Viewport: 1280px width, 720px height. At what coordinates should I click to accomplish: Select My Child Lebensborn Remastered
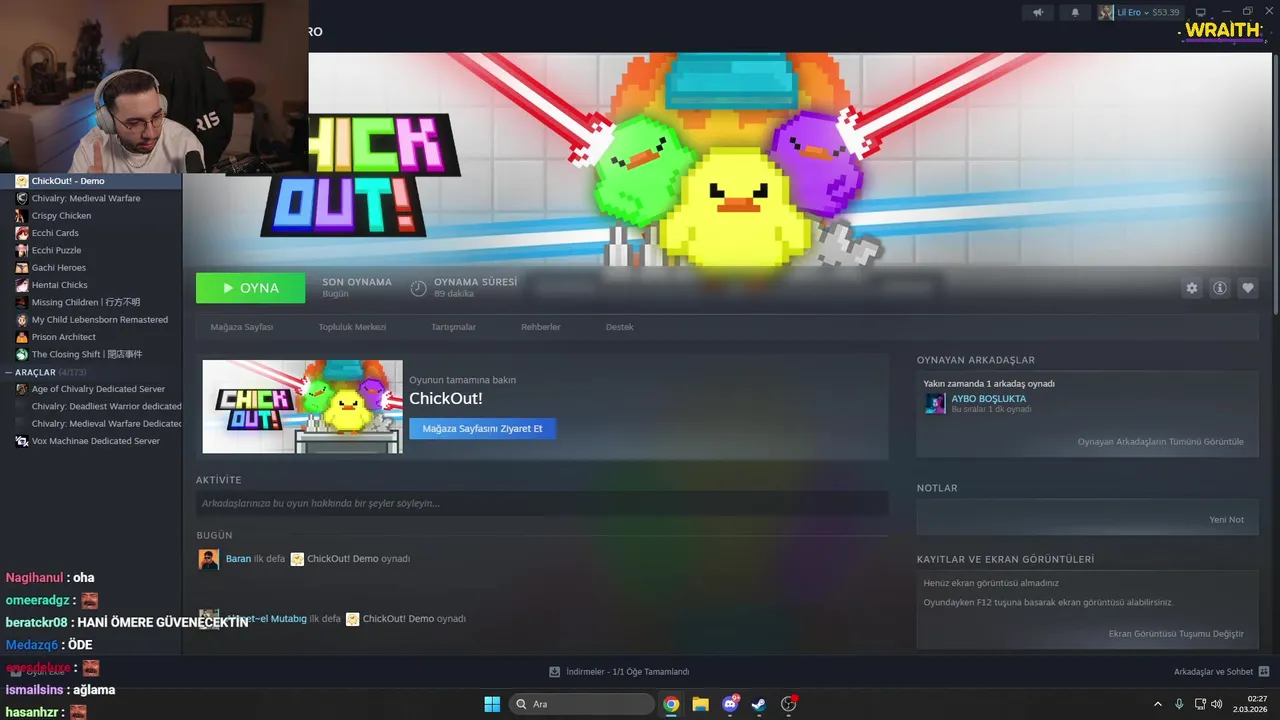pos(91,320)
